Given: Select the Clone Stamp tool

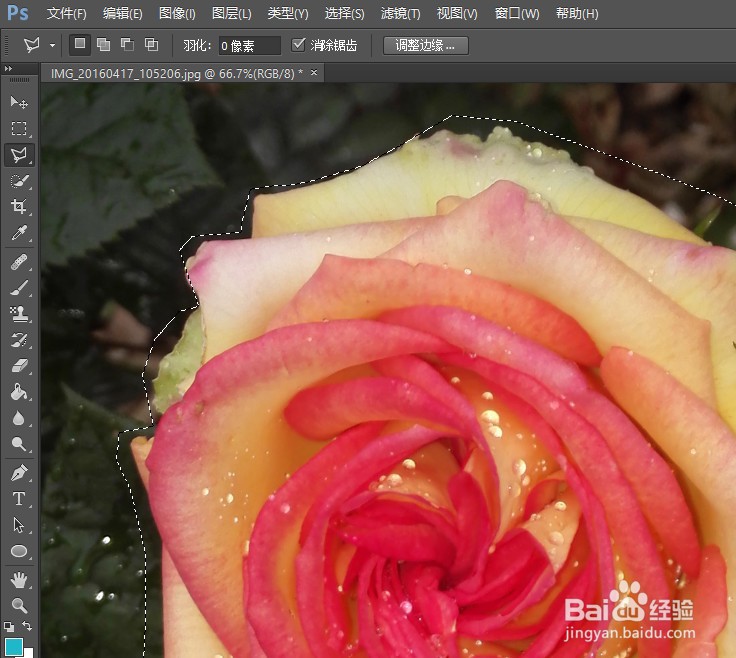Looking at the screenshot, I should pyautogui.click(x=19, y=314).
